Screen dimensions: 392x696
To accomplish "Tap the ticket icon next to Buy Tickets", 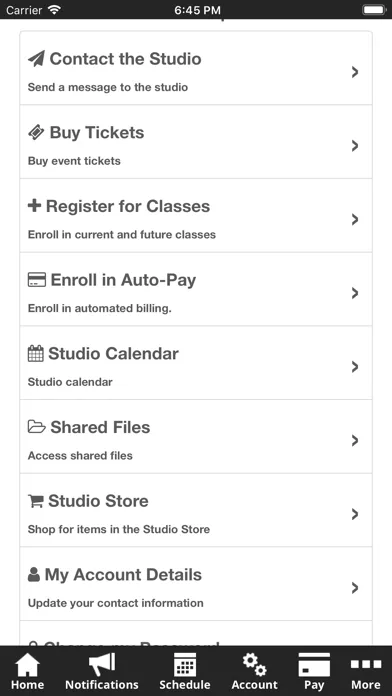I will coord(36,132).
